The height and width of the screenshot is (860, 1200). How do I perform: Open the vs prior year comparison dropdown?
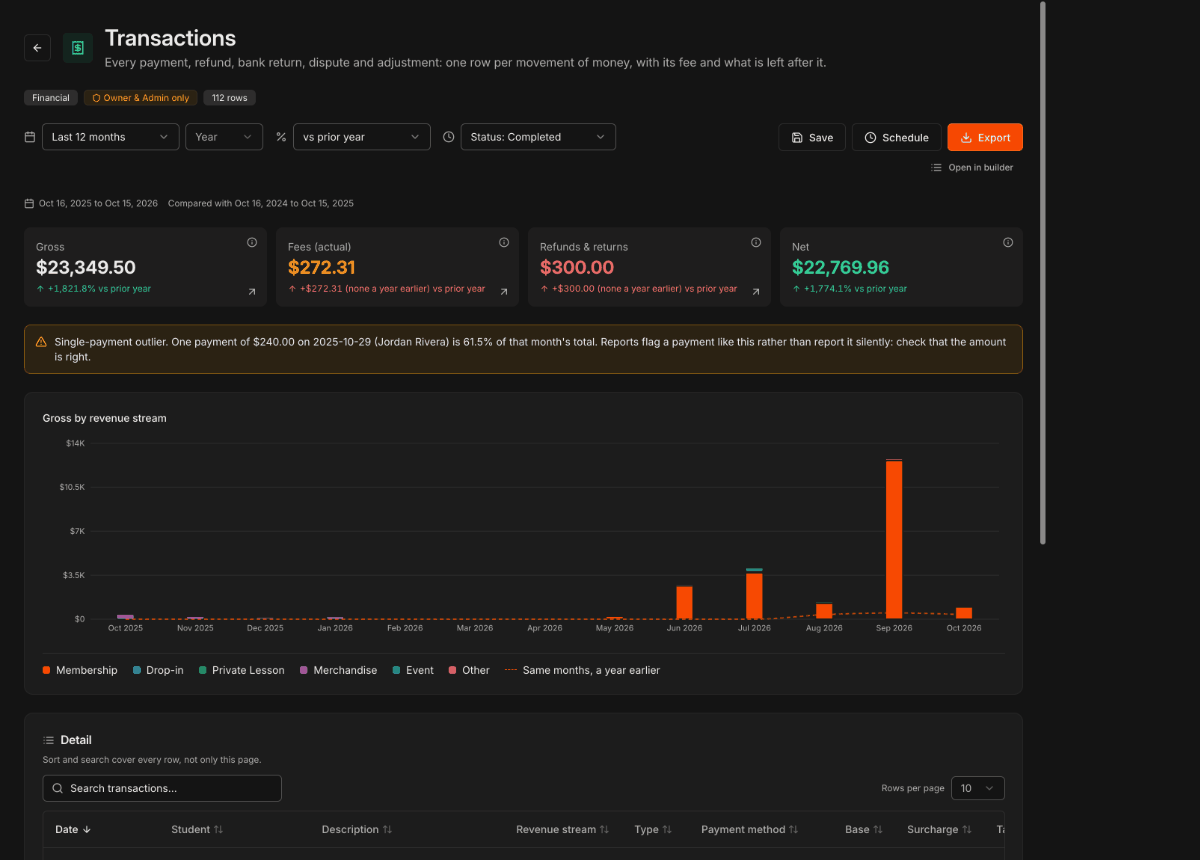[362, 137]
